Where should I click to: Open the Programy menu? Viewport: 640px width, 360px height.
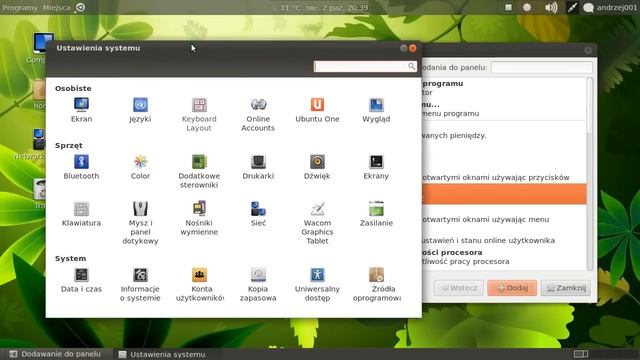point(19,7)
